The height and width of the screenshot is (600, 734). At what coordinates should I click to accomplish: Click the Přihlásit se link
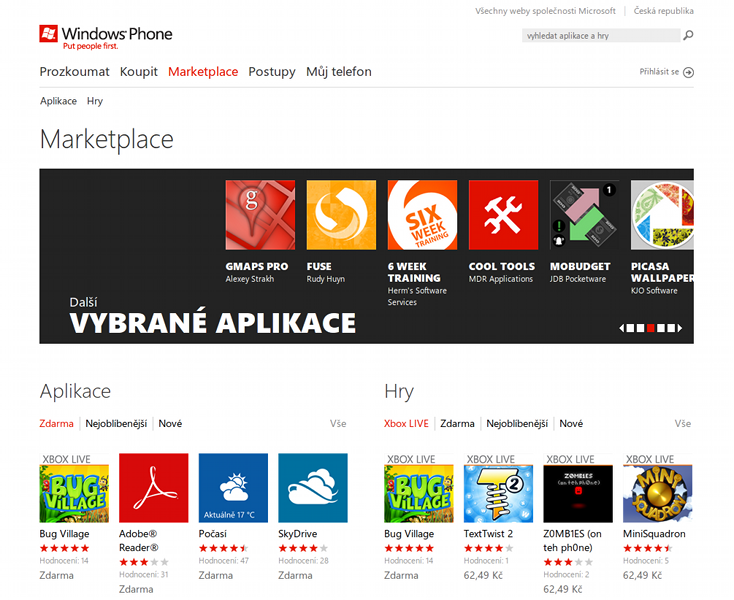pyautogui.click(x=659, y=72)
